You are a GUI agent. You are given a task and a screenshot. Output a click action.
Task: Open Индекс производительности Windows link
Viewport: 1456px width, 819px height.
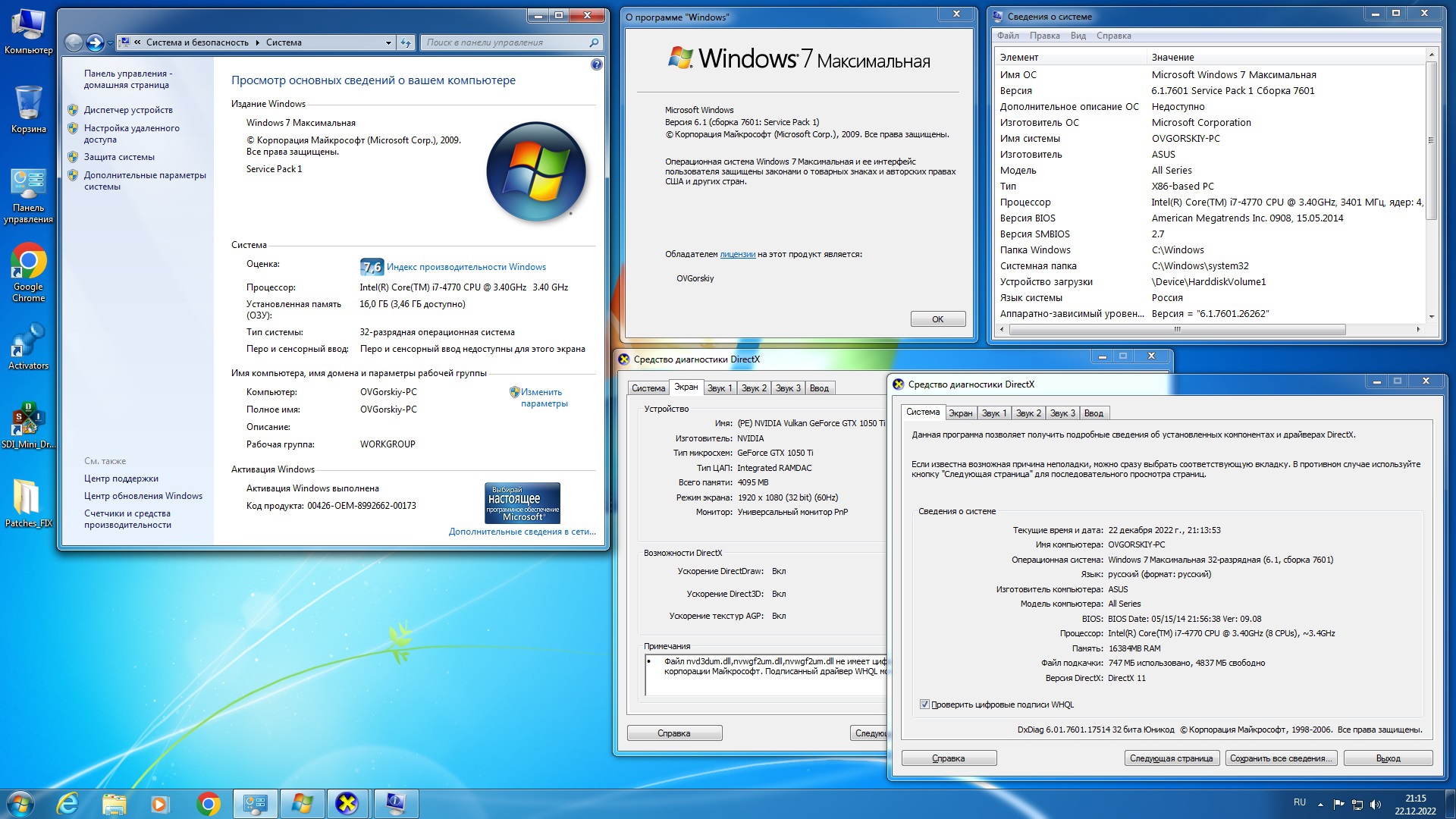[x=466, y=267]
